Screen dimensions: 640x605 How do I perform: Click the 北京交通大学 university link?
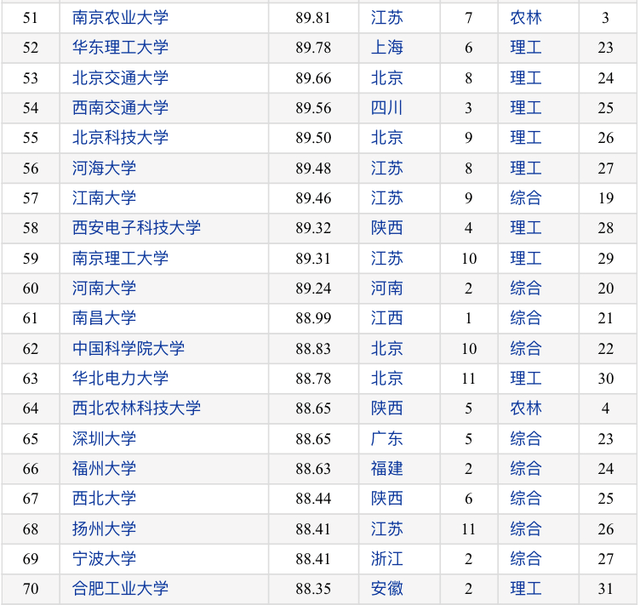(120, 78)
